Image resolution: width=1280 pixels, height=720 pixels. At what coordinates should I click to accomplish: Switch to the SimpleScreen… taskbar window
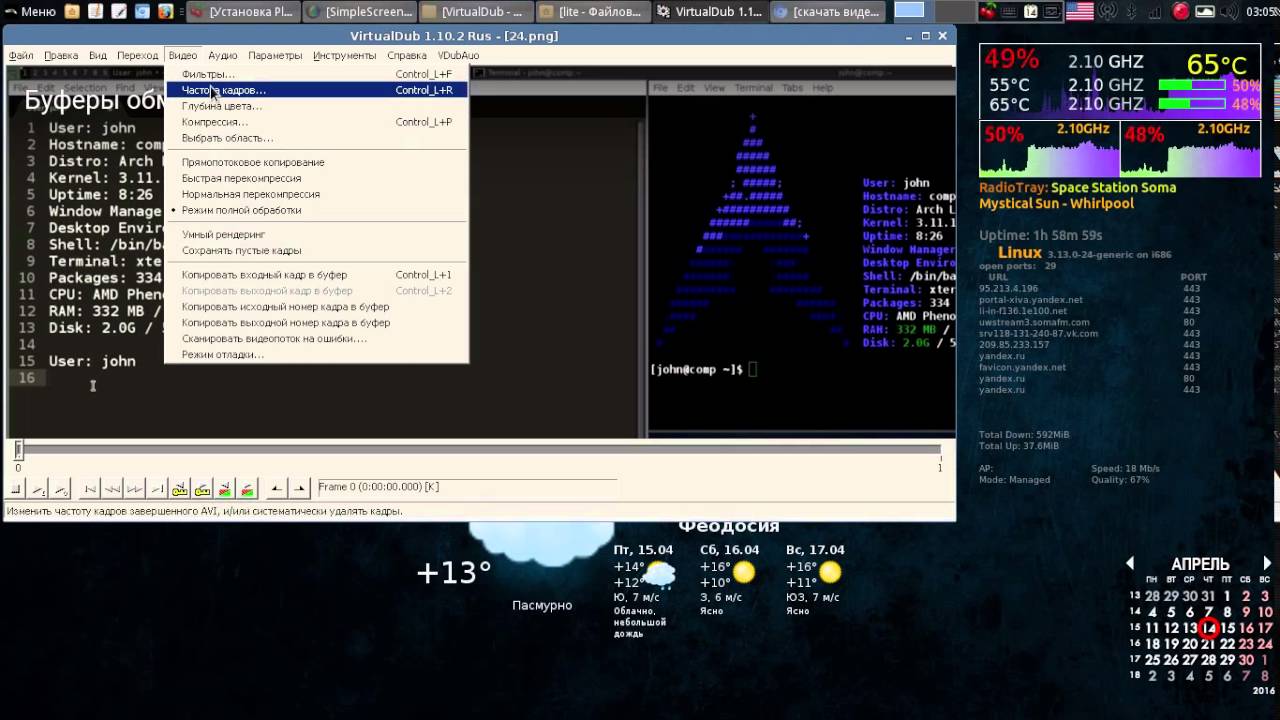pyautogui.click(x=359, y=12)
